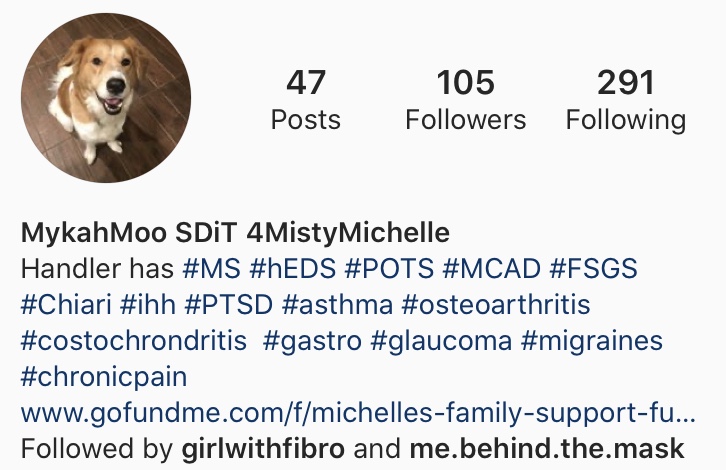
Task: Open the #POTS hashtag
Action: coord(389,269)
